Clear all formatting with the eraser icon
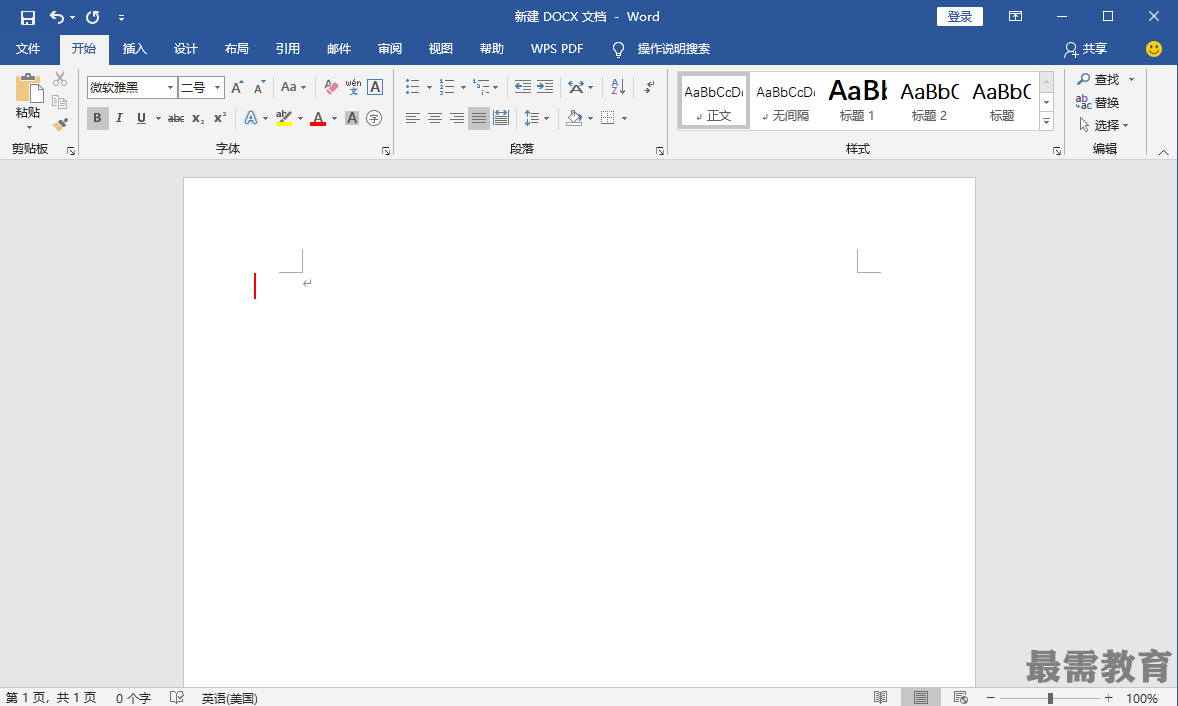Image resolution: width=1178 pixels, height=706 pixels. [331, 87]
